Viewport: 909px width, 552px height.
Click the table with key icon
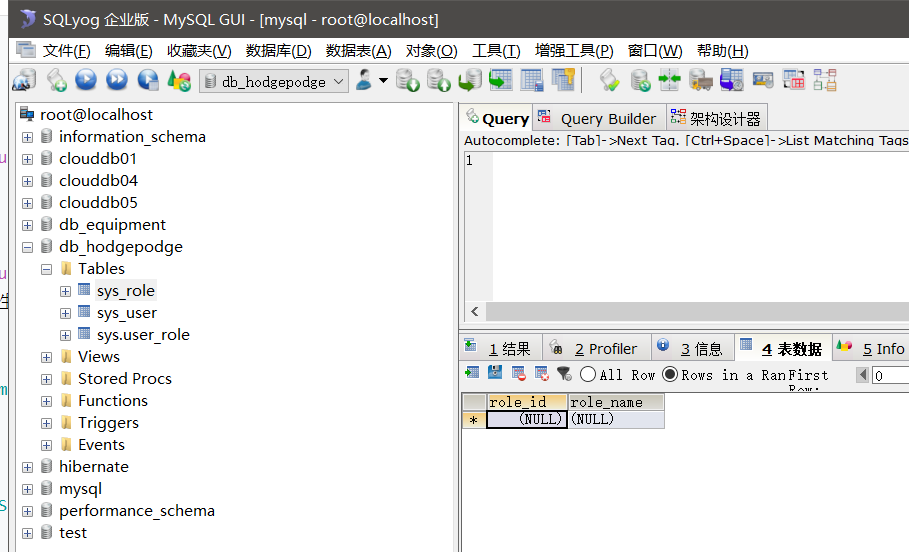point(562,80)
